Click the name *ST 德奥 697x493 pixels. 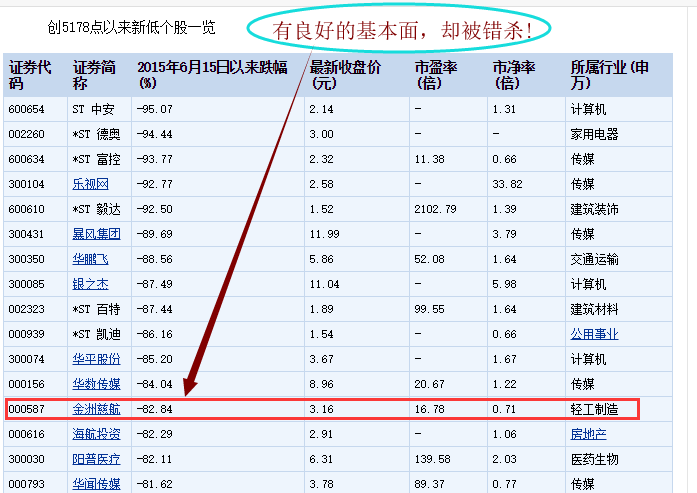coord(96,134)
